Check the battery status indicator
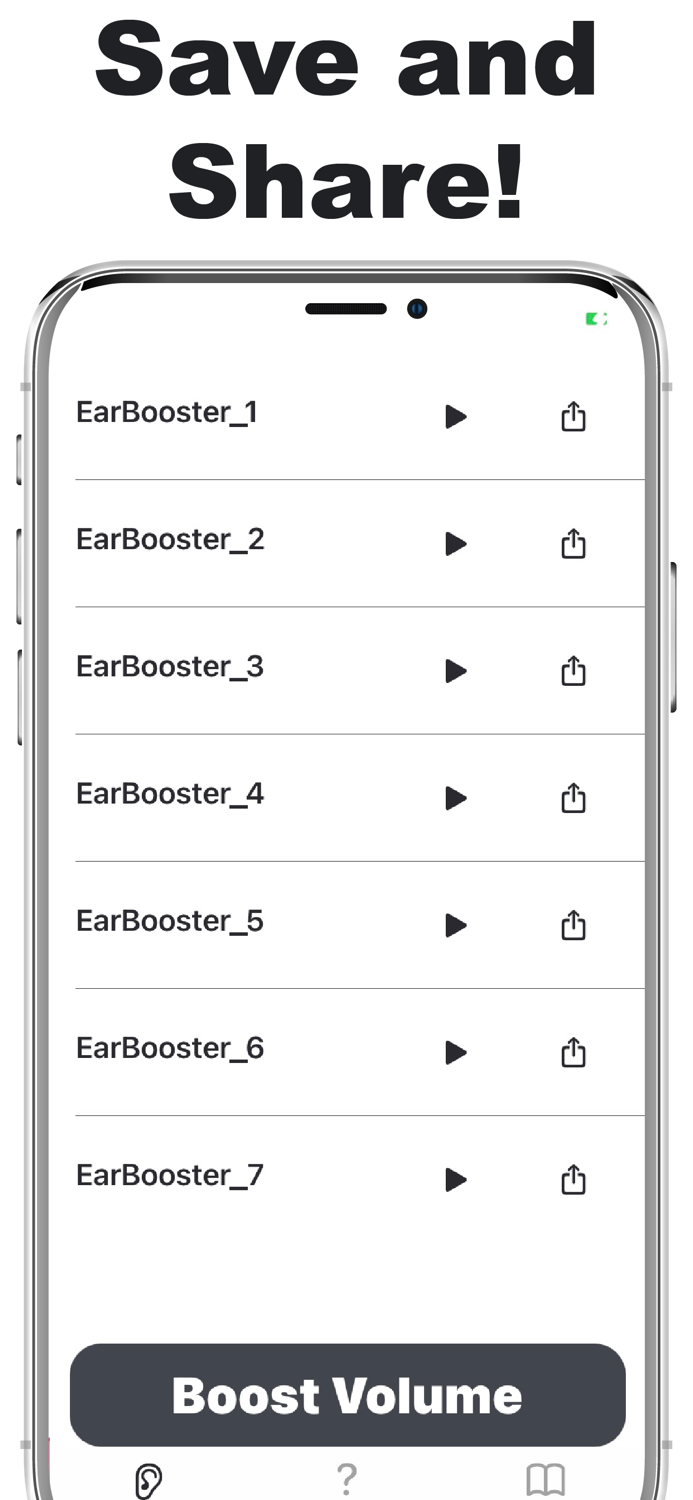This screenshot has height=1500, width=693. (x=596, y=318)
